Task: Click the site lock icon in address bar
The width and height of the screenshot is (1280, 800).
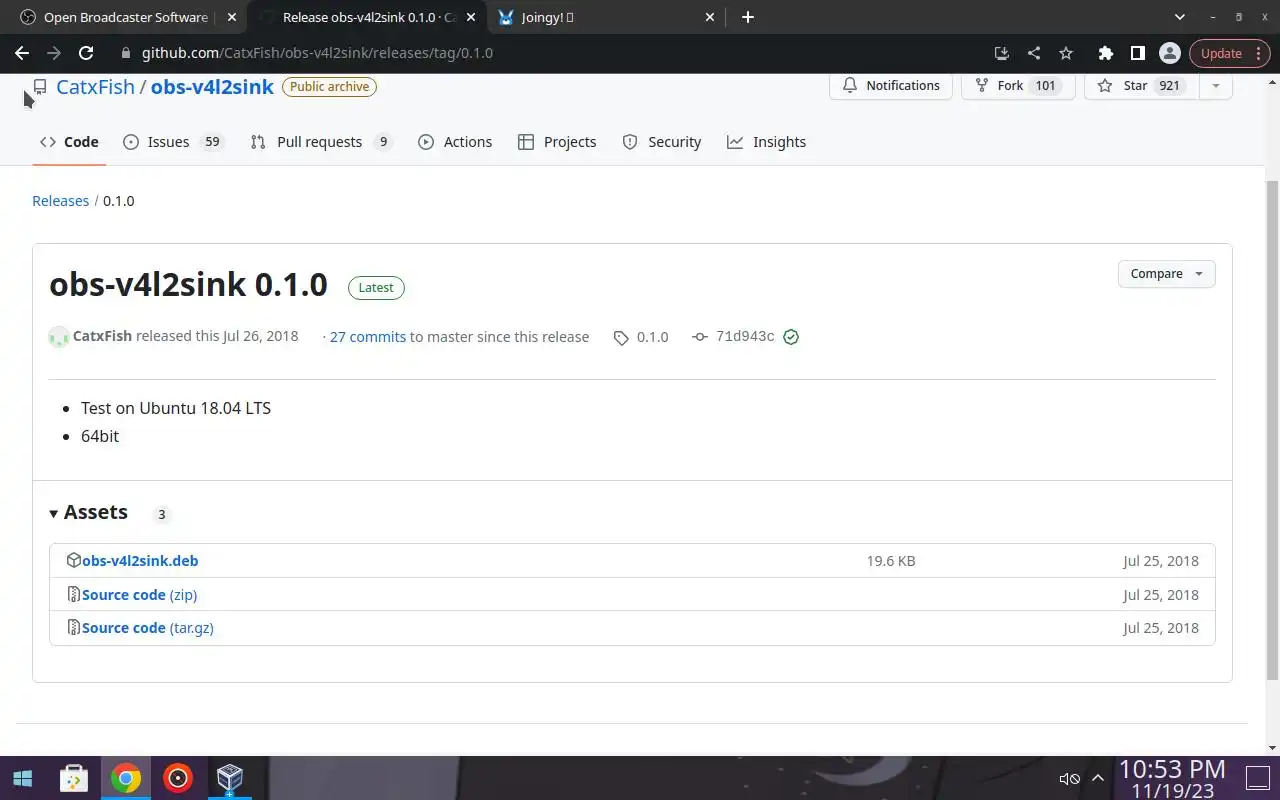Action: 126,53
